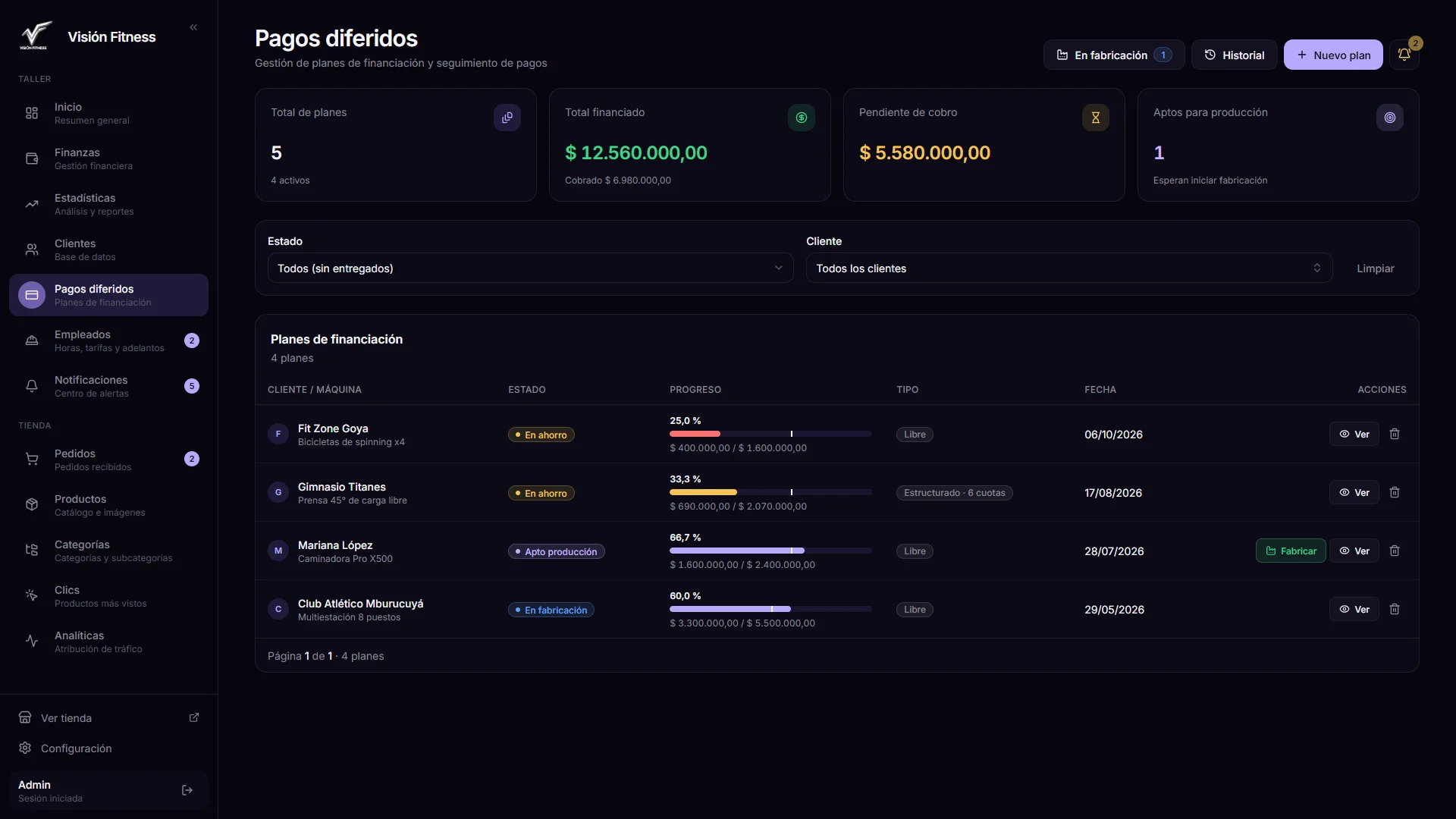Image resolution: width=1456 pixels, height=819 pixels.
Task: Click the En fabricación button in header
Action: coord(1114,55)
